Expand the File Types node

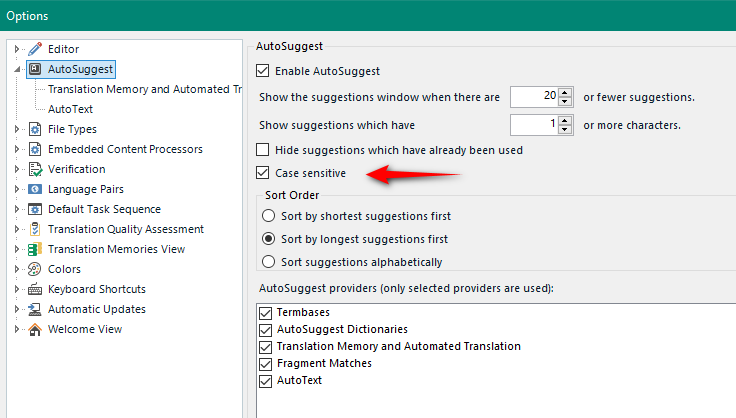[17, 129]
